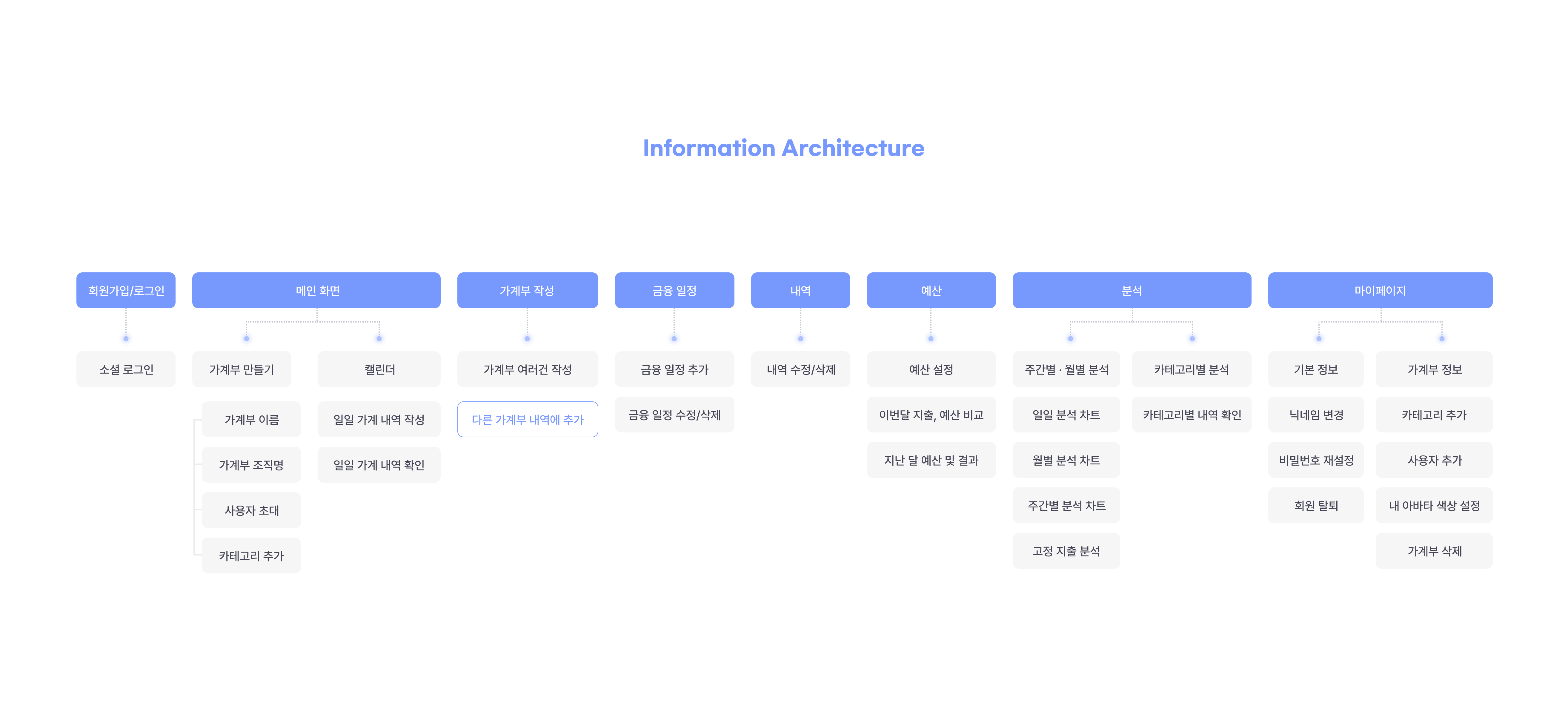Click the 주간별 · 월별 분석 node

[1066, 369]
